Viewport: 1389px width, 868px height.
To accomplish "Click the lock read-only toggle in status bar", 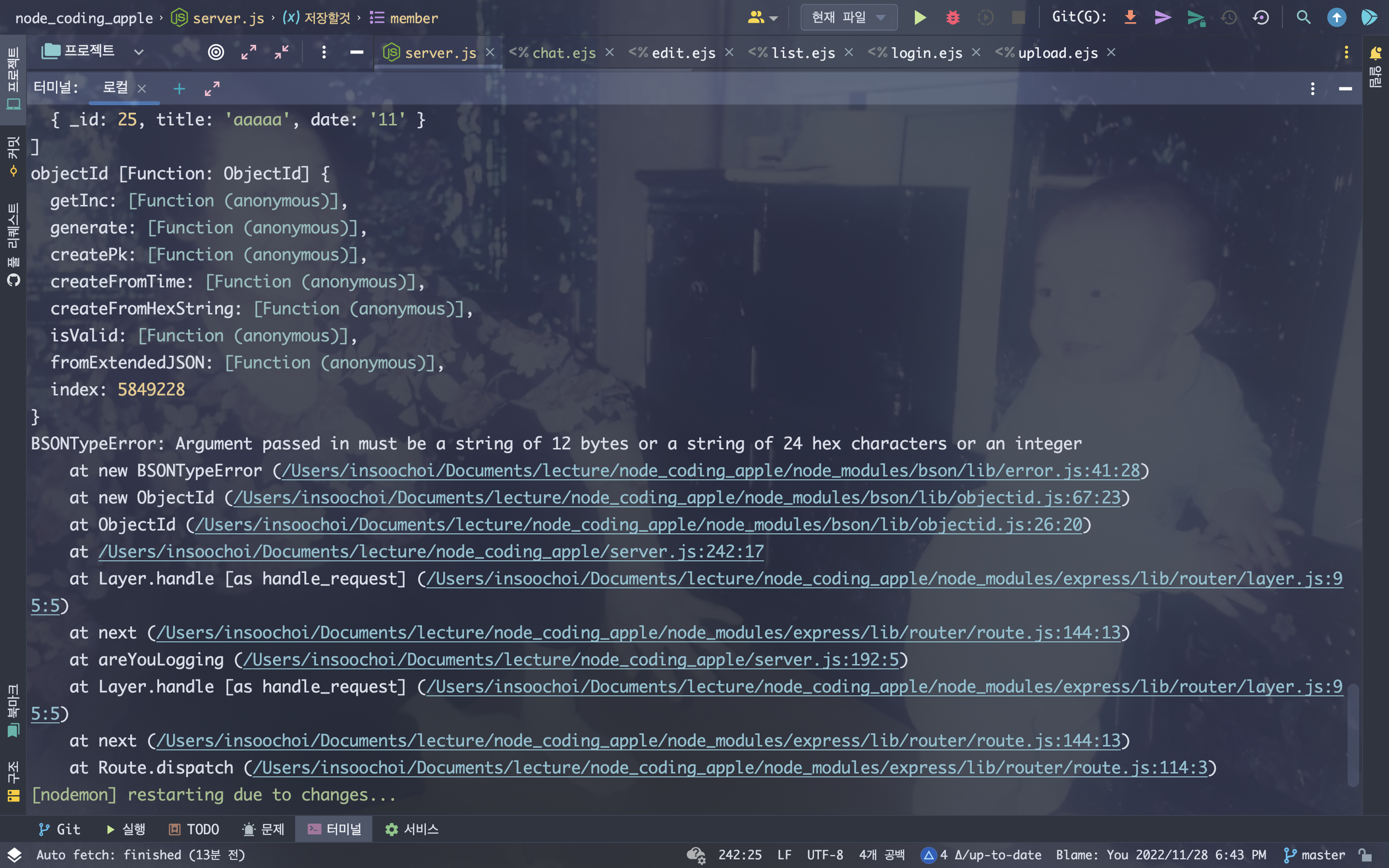I will click(1365, 855).
